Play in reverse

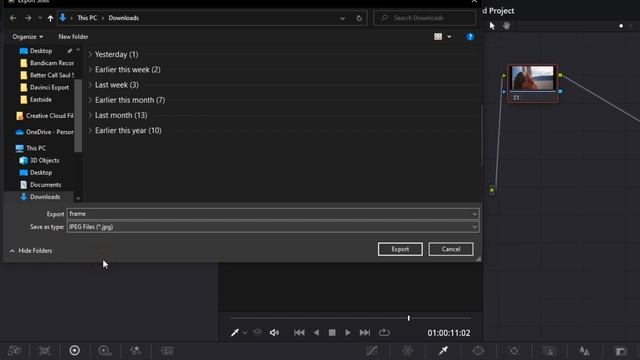click(316, 333)
